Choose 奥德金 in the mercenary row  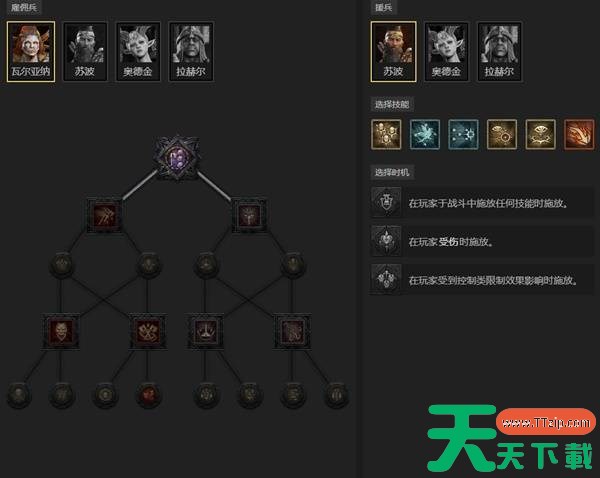138,51
